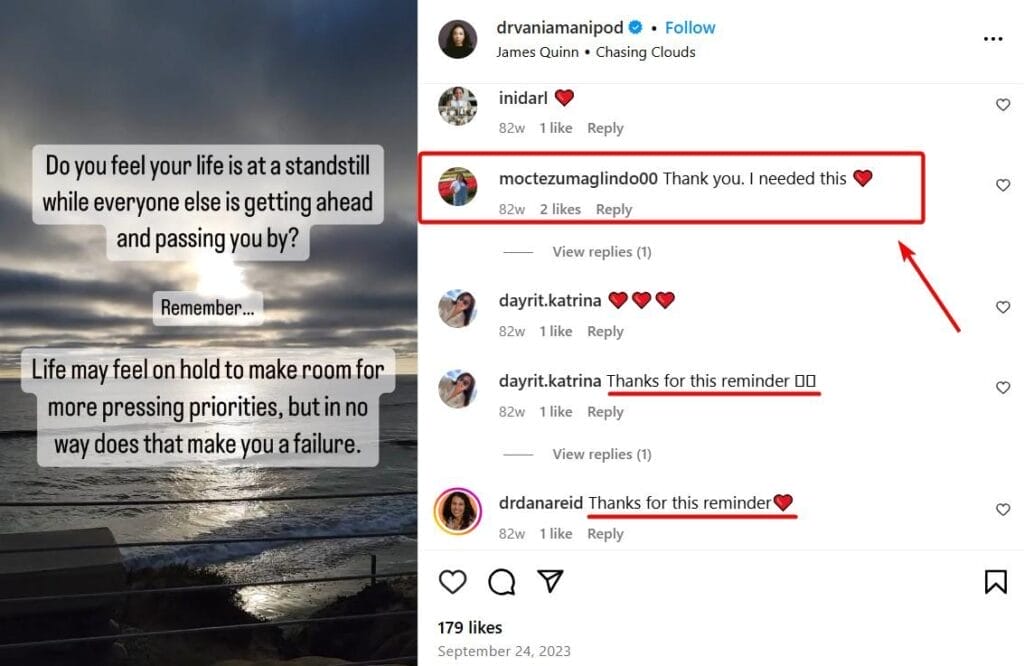Expand replies under dayrit.katrina's reminder comment
This screenshot has width=1024, height=666.
point(601,454)
